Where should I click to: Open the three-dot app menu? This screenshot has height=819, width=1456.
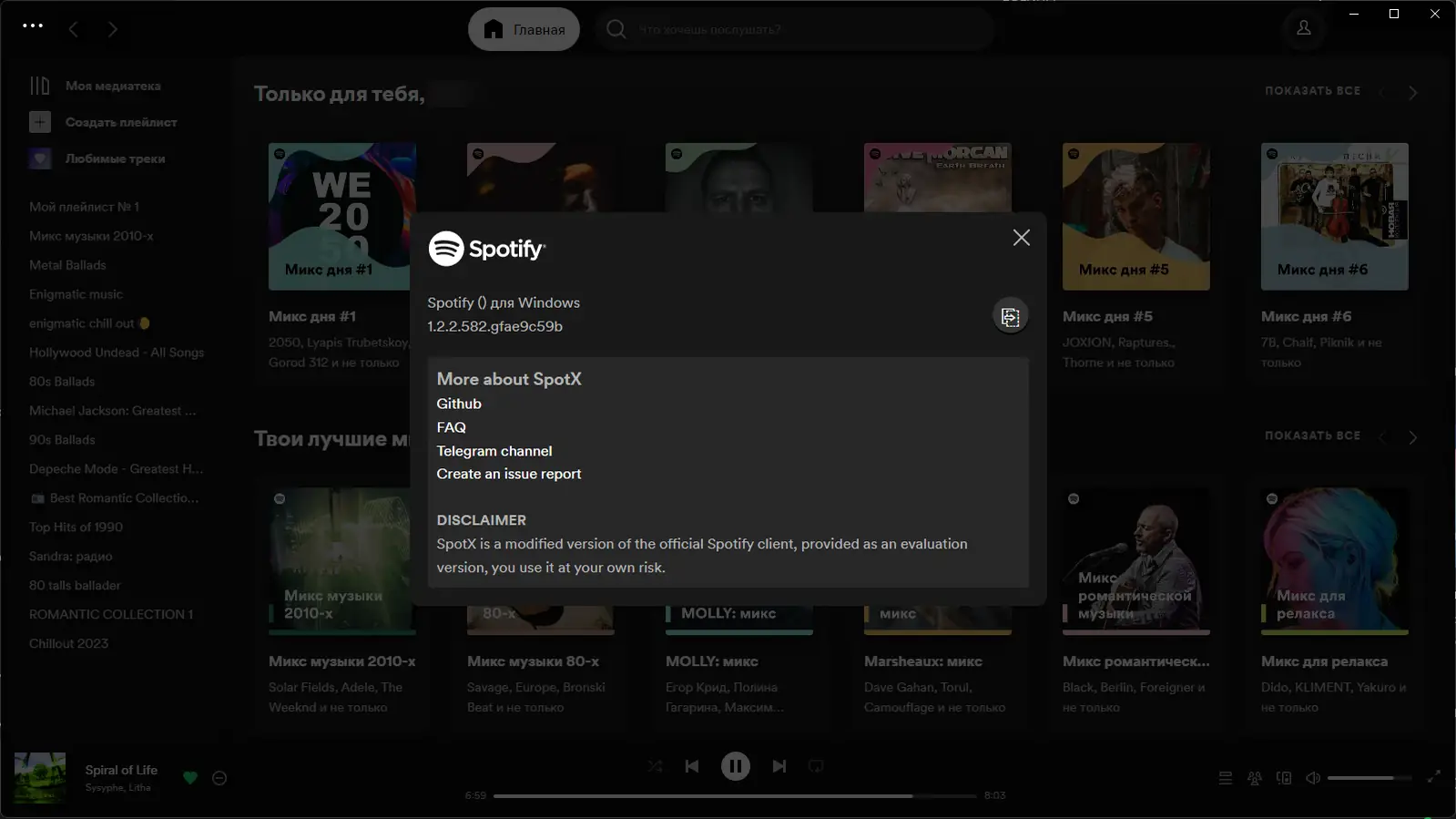click(33, 26)
